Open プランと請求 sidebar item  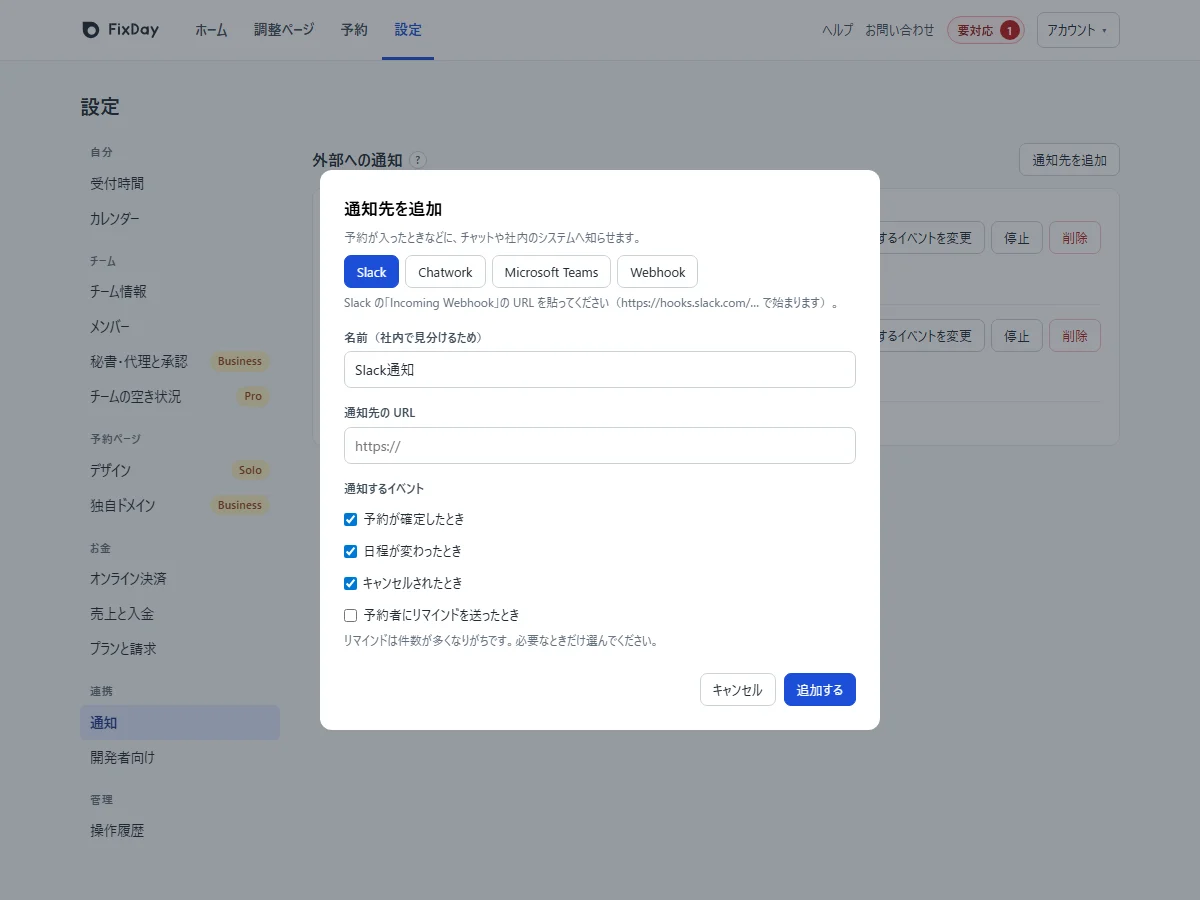(180, 649)
